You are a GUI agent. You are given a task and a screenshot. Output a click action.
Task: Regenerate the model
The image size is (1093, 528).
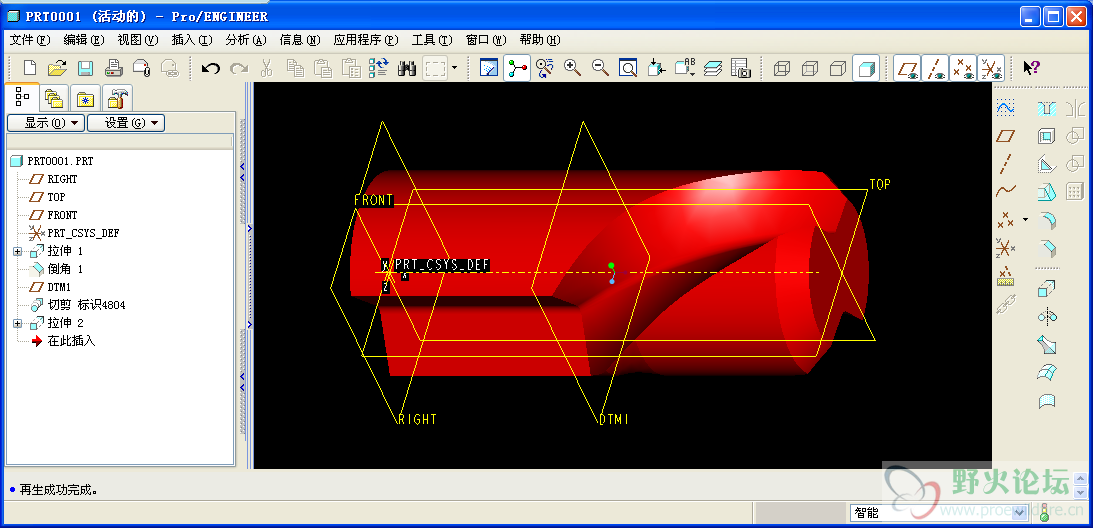coord(379,68)
